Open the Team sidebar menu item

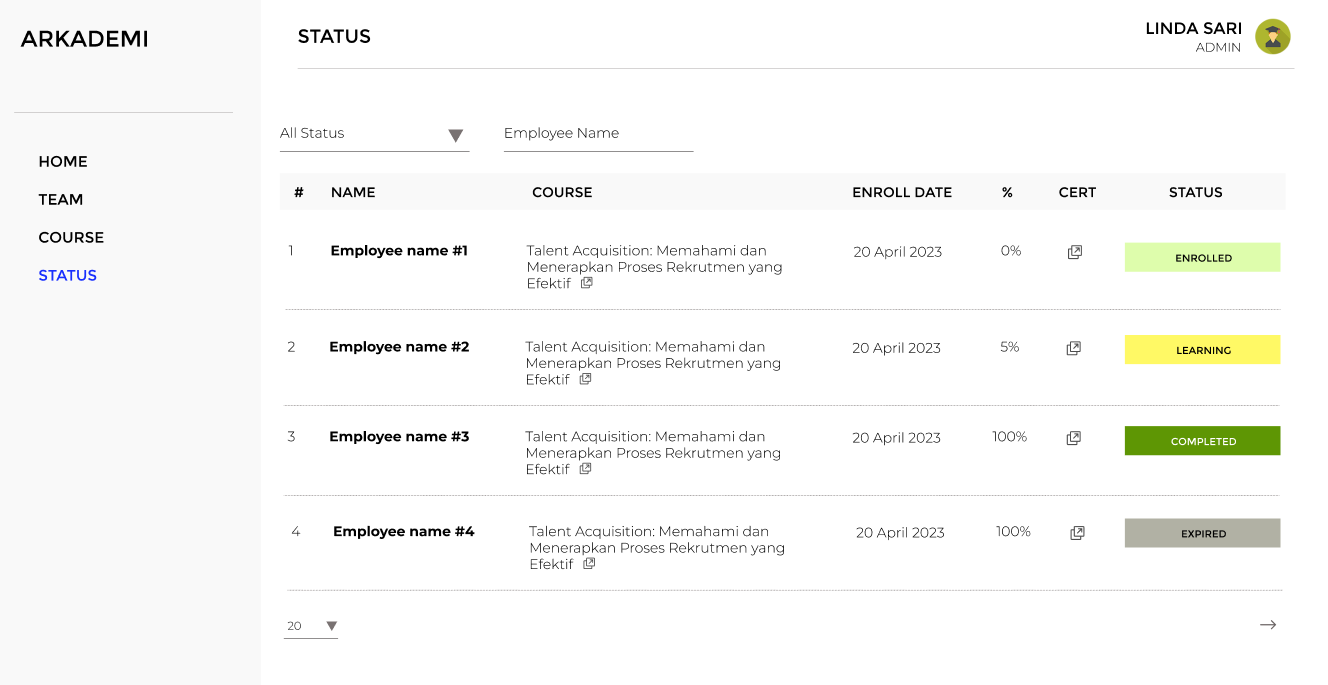coord(61,200)
